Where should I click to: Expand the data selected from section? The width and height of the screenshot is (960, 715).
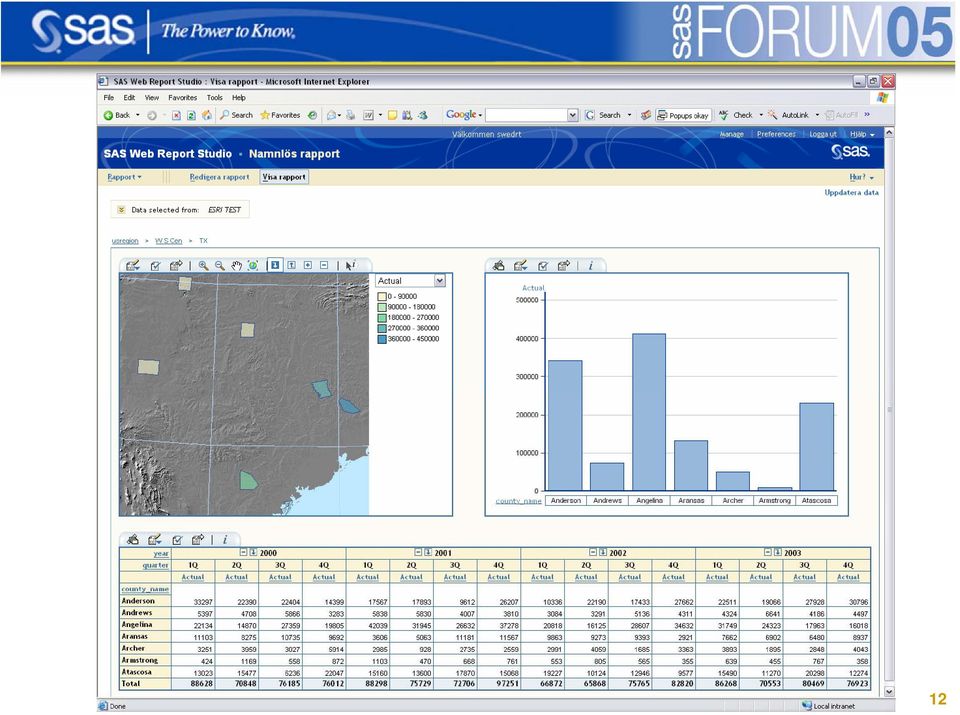[121, 210]
